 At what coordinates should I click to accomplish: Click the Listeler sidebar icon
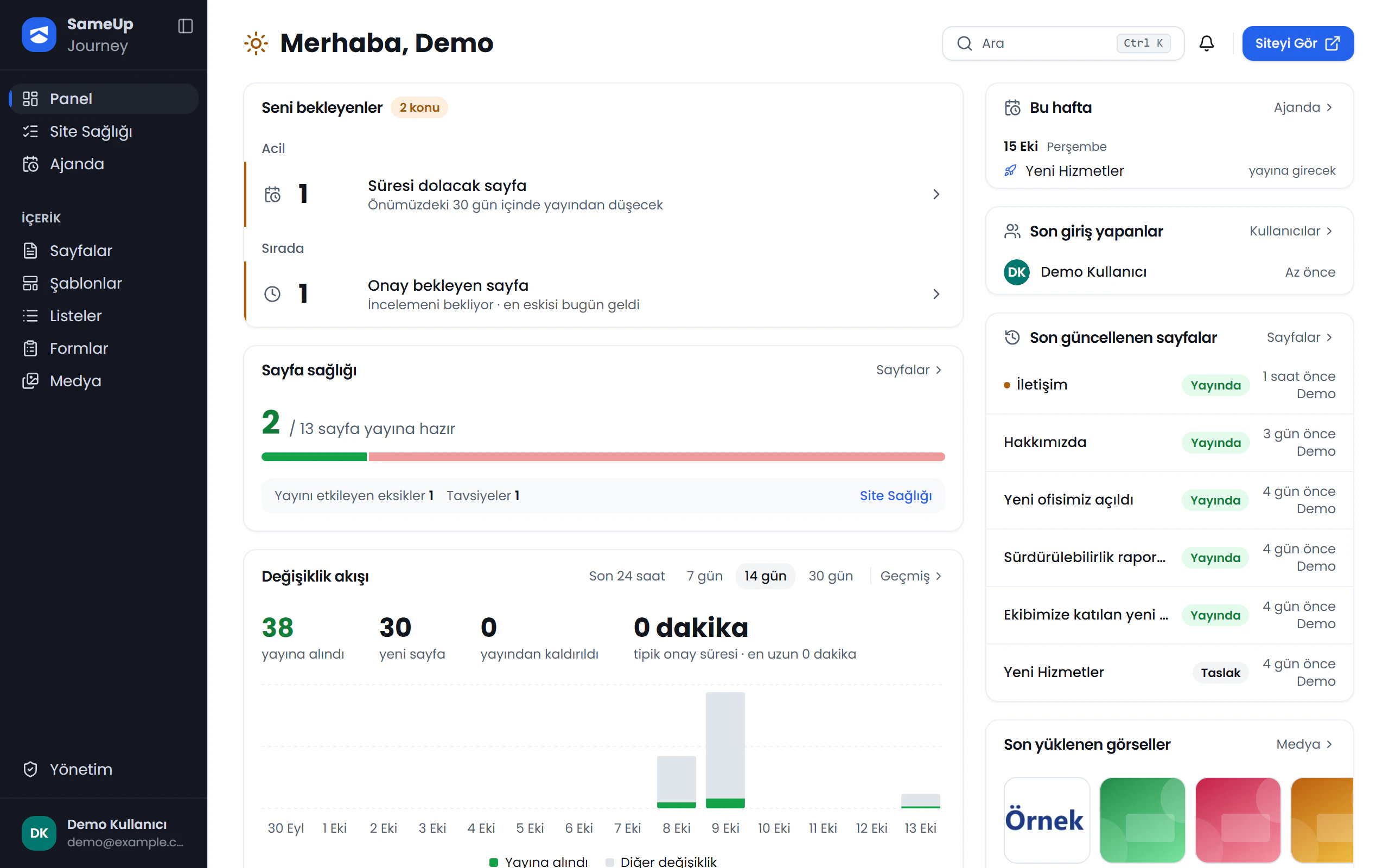30,316
